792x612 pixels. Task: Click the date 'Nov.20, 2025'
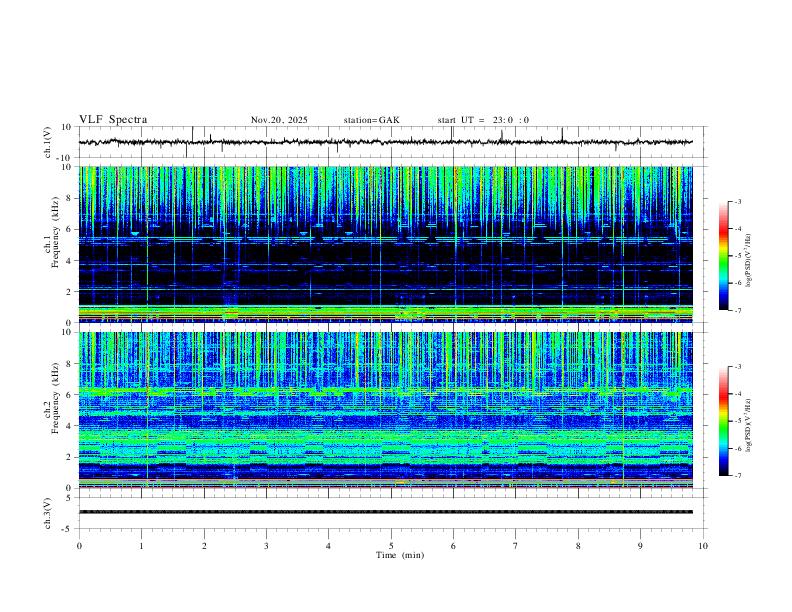(279, 120)
